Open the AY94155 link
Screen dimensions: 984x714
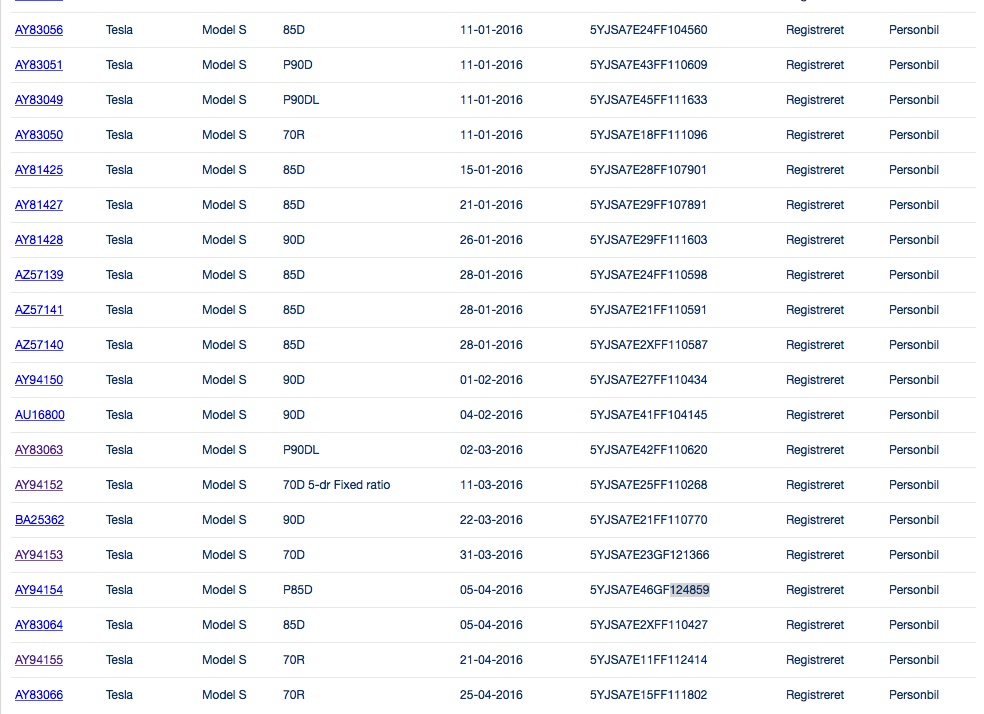point(39,660)
